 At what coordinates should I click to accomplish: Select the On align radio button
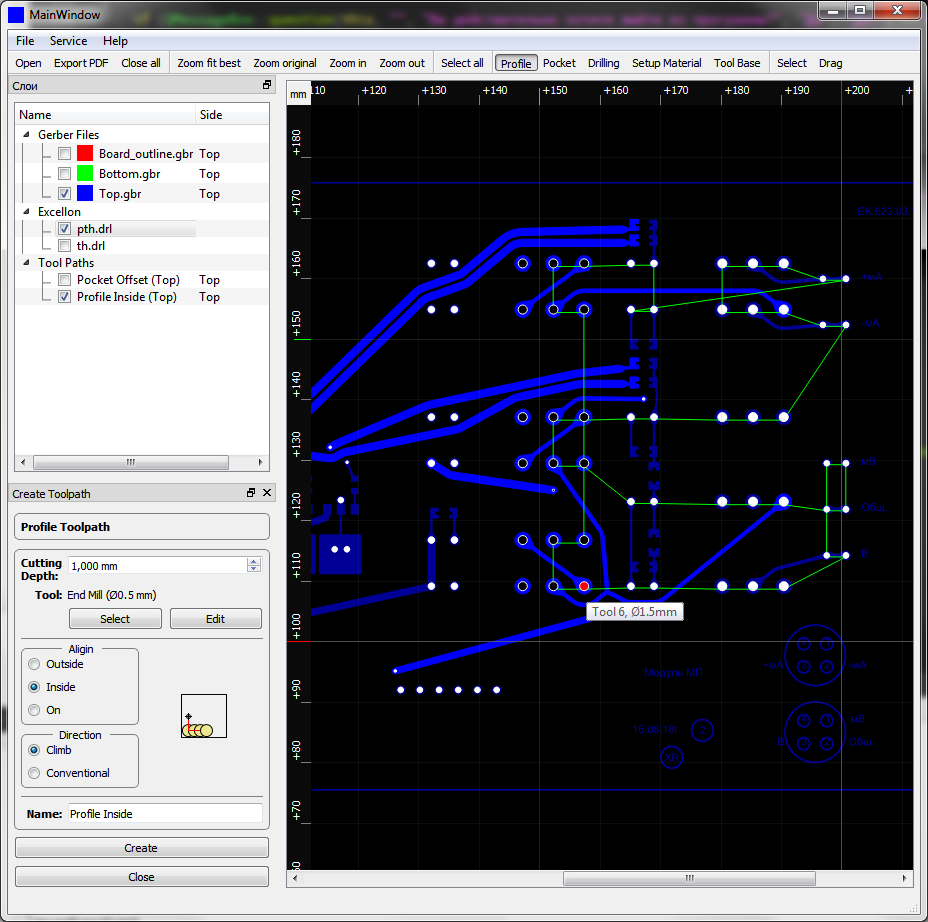34,710
